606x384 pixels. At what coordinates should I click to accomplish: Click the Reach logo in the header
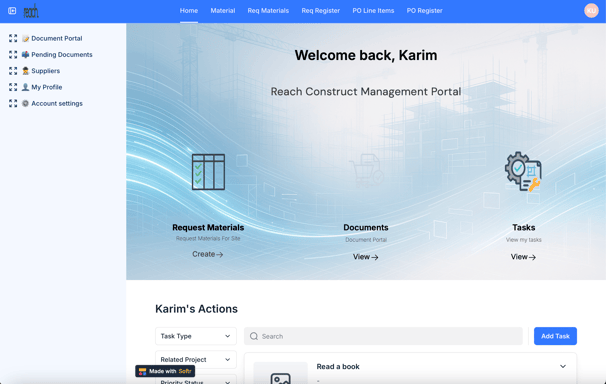tap(31, 11)
